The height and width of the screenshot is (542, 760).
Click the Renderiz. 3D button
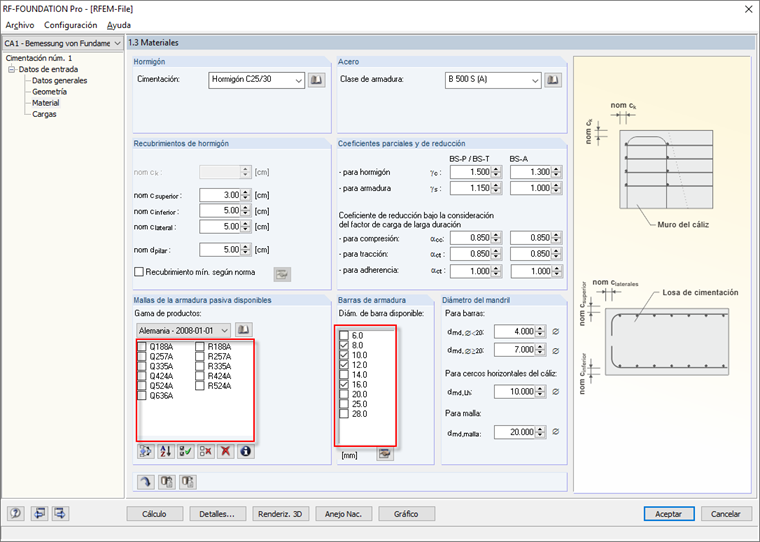[280, 514]
